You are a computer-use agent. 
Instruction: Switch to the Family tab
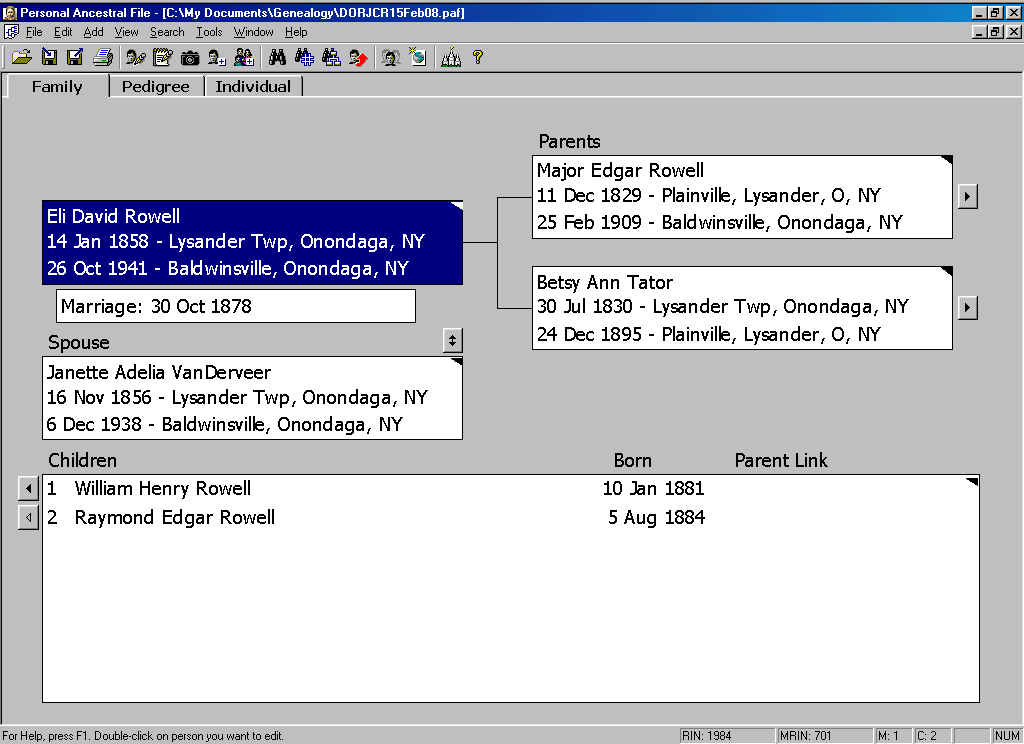57,86
